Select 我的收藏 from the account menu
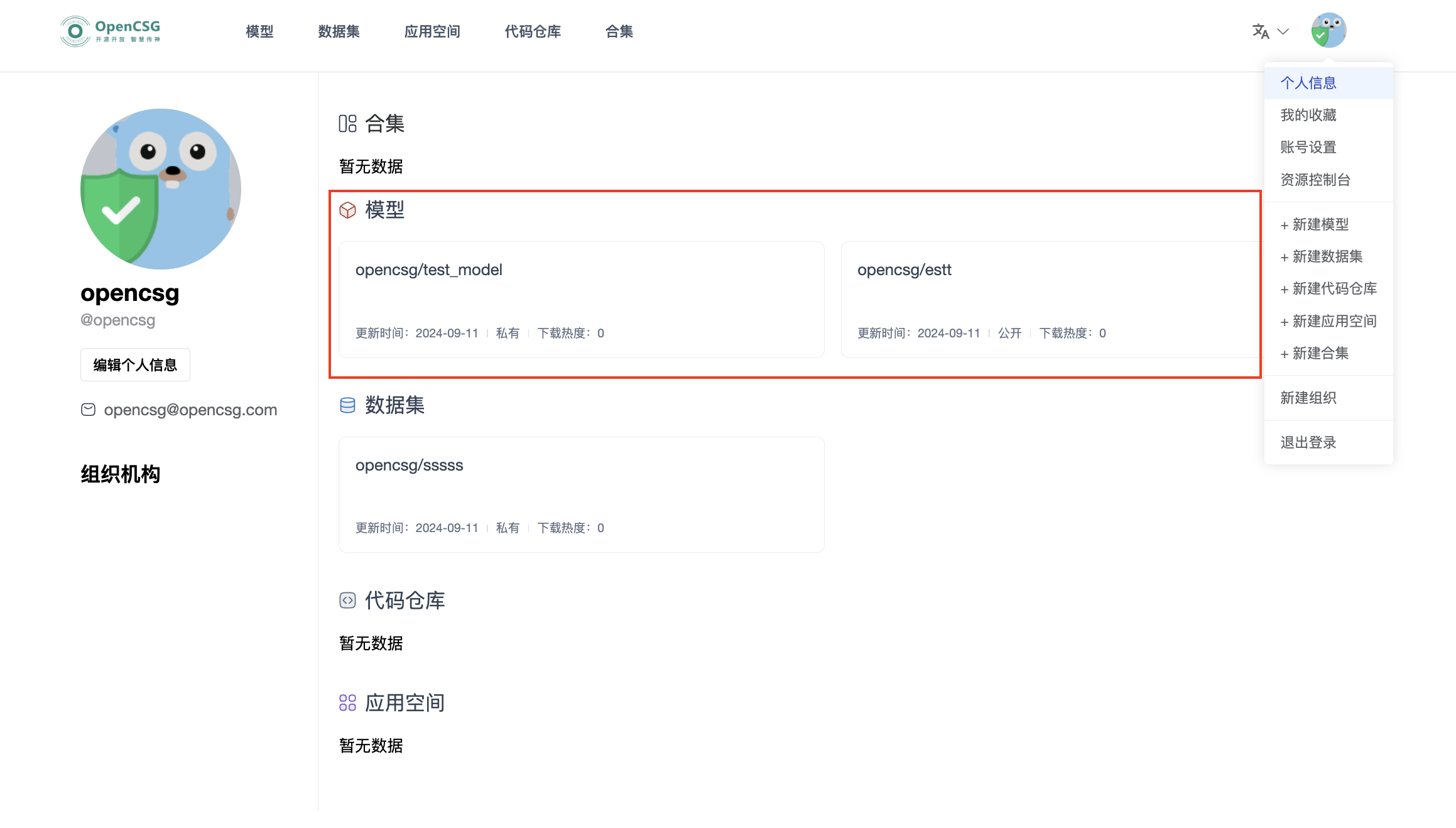The image size is (1456, 828). (1307, 115)
